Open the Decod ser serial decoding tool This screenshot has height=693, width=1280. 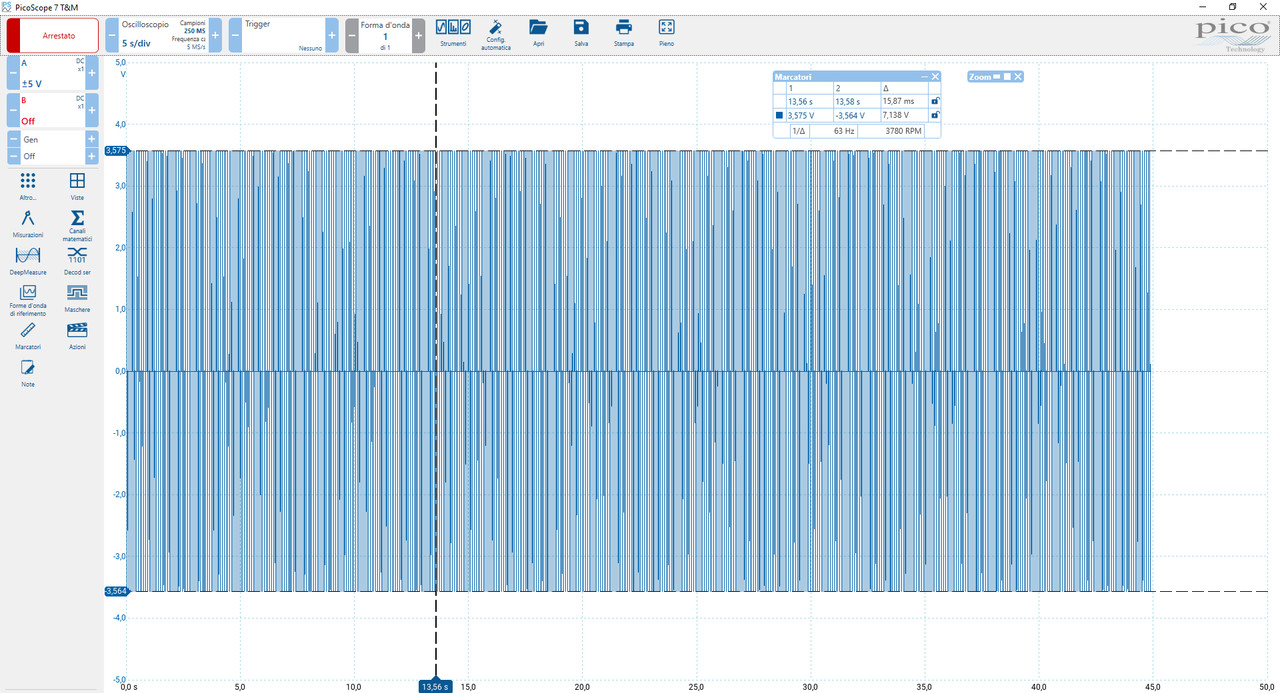point(77,261)
